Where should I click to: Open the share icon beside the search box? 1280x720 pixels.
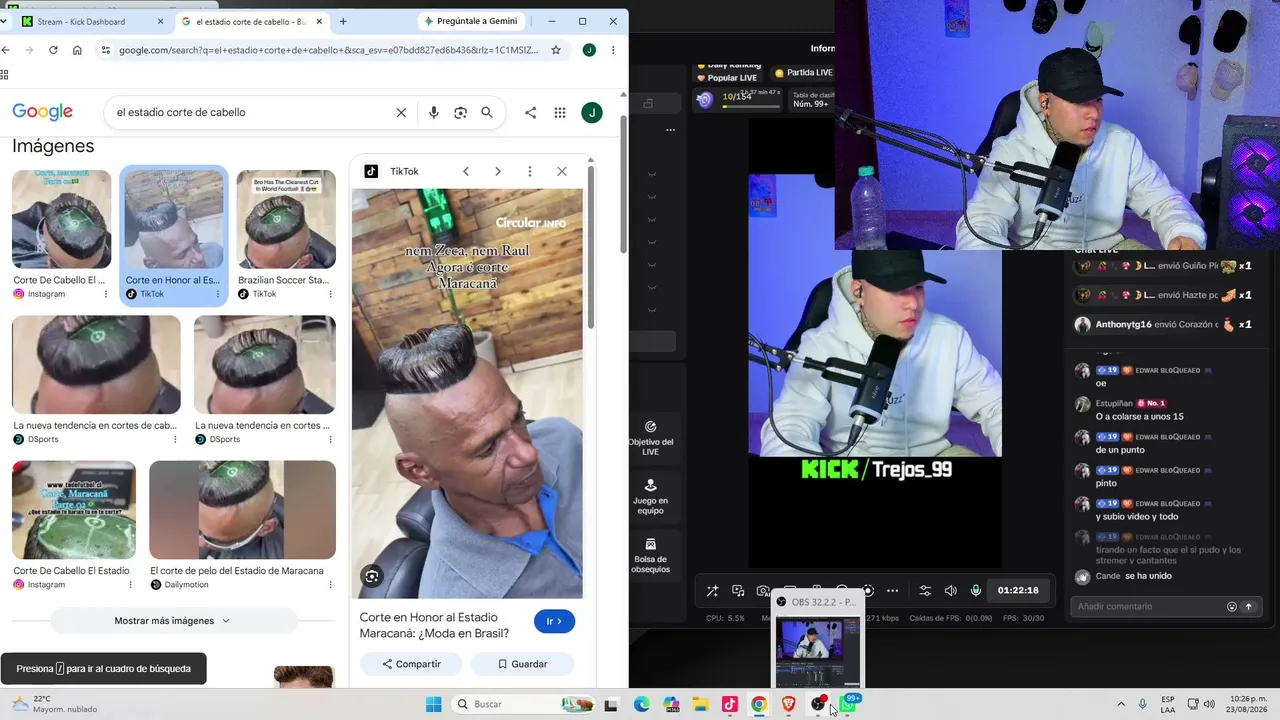click(530, 113)
